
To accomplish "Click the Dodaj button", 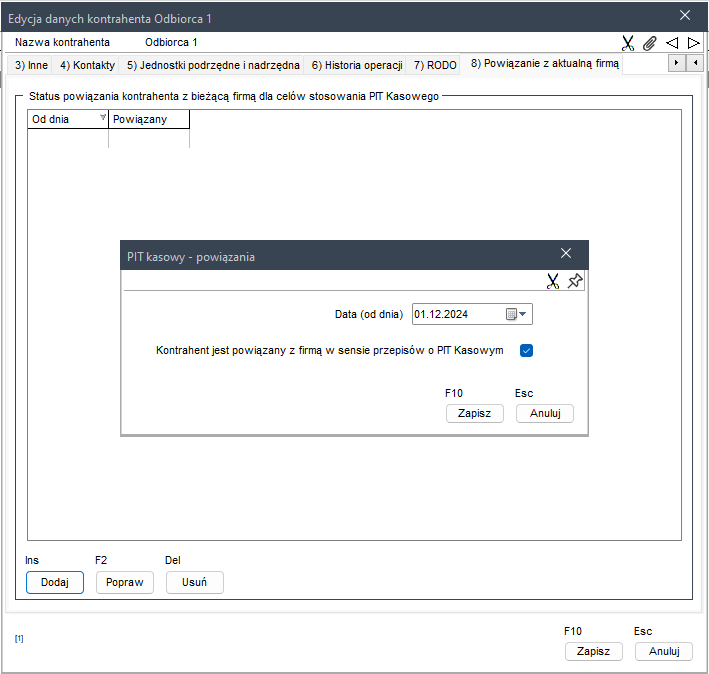I will (55, 582).
